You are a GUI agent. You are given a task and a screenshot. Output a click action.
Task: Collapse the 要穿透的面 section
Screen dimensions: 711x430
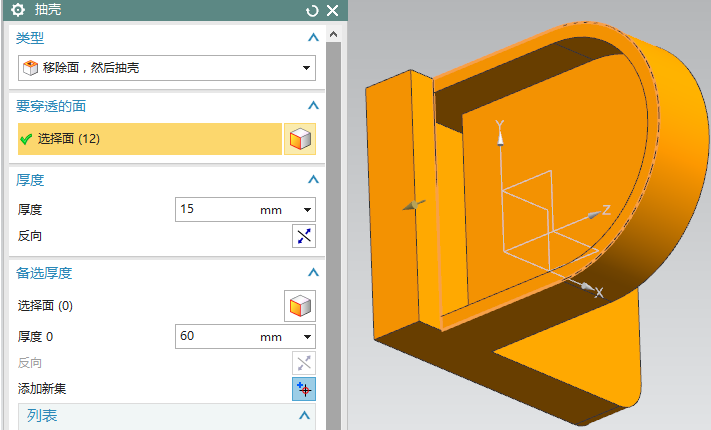tap(313, 105)
